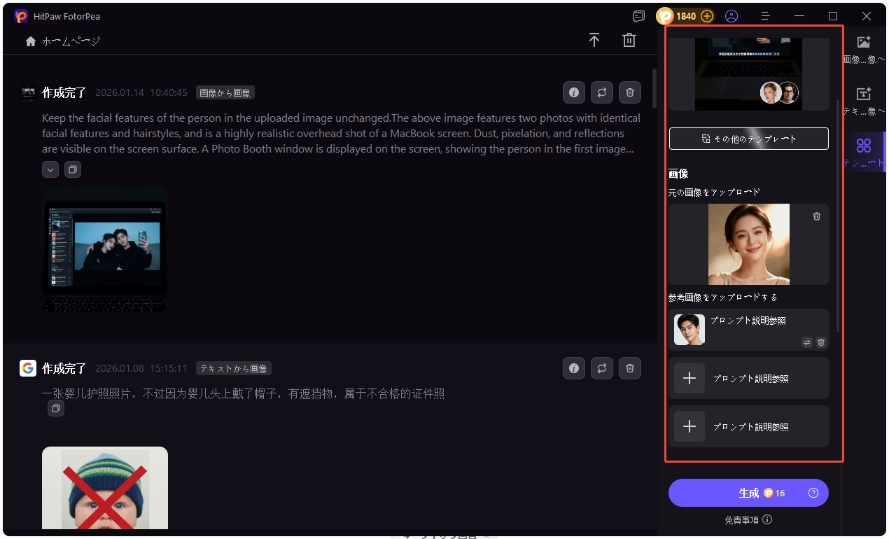Image resolution: width=889 pixels, height=539 pixels.
Task: Click the template preview image at panel top
Action: [748, 74]
